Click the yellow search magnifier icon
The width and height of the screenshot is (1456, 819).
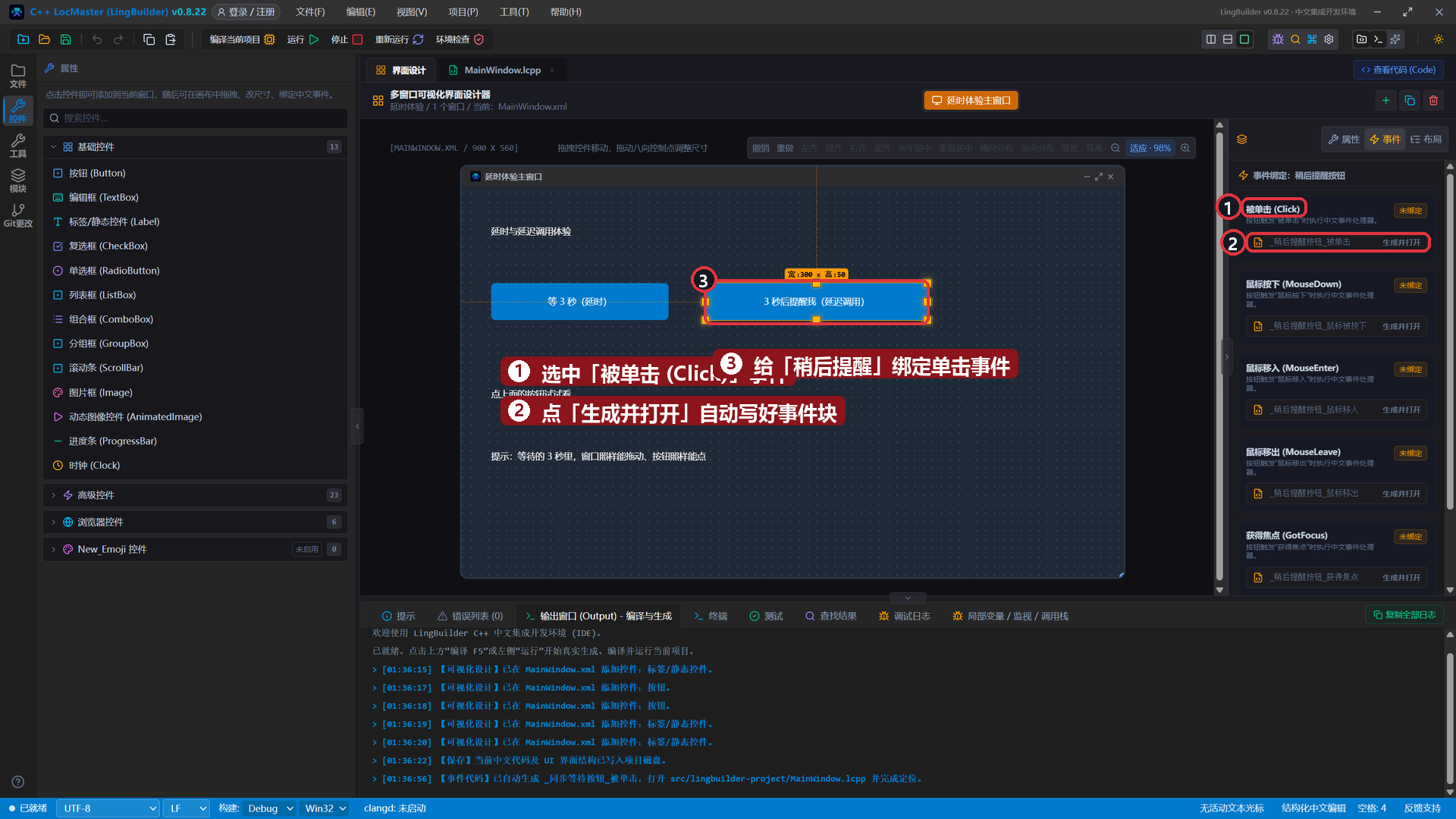[x=1295, y=39]
